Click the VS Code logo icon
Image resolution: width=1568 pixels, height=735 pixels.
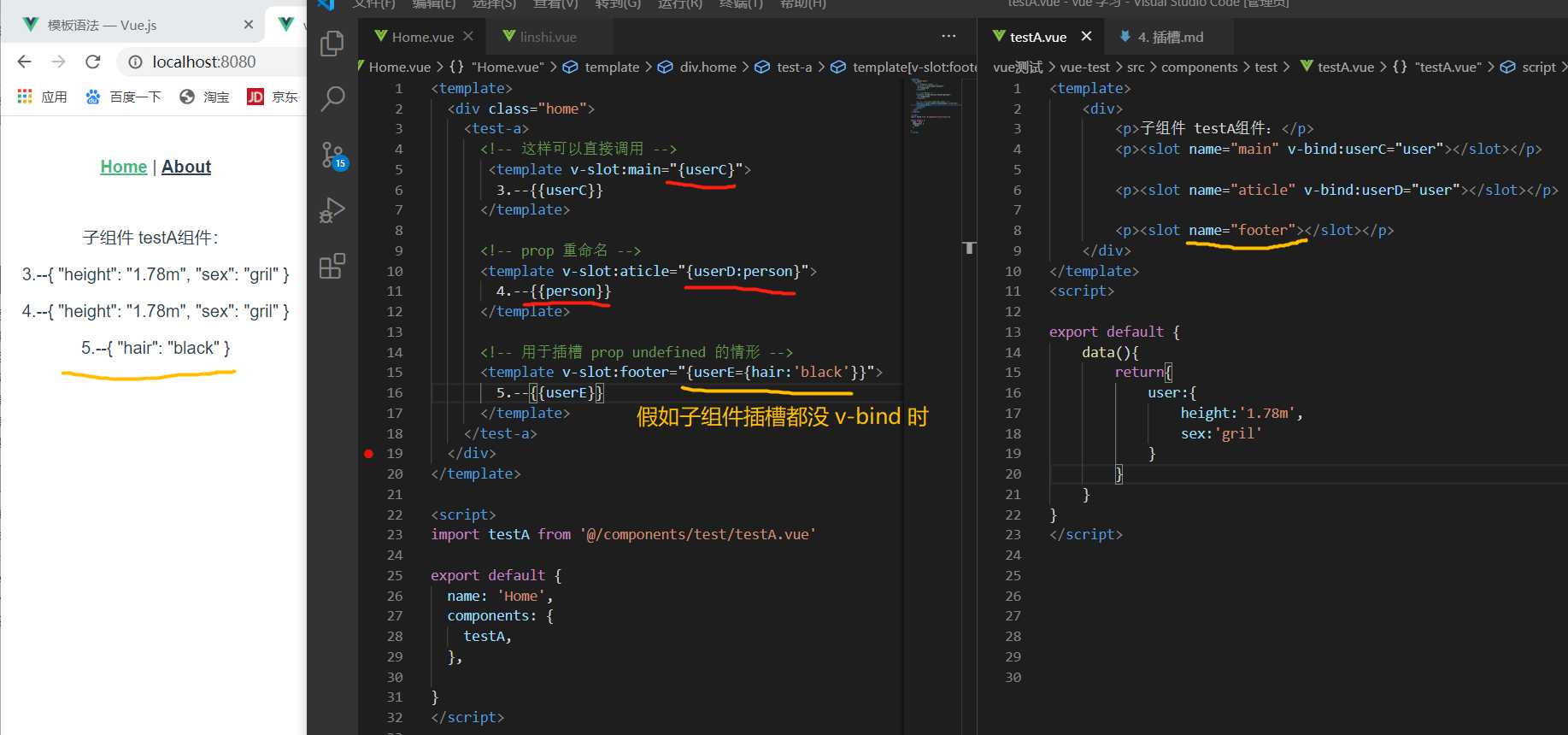[326, 4]
